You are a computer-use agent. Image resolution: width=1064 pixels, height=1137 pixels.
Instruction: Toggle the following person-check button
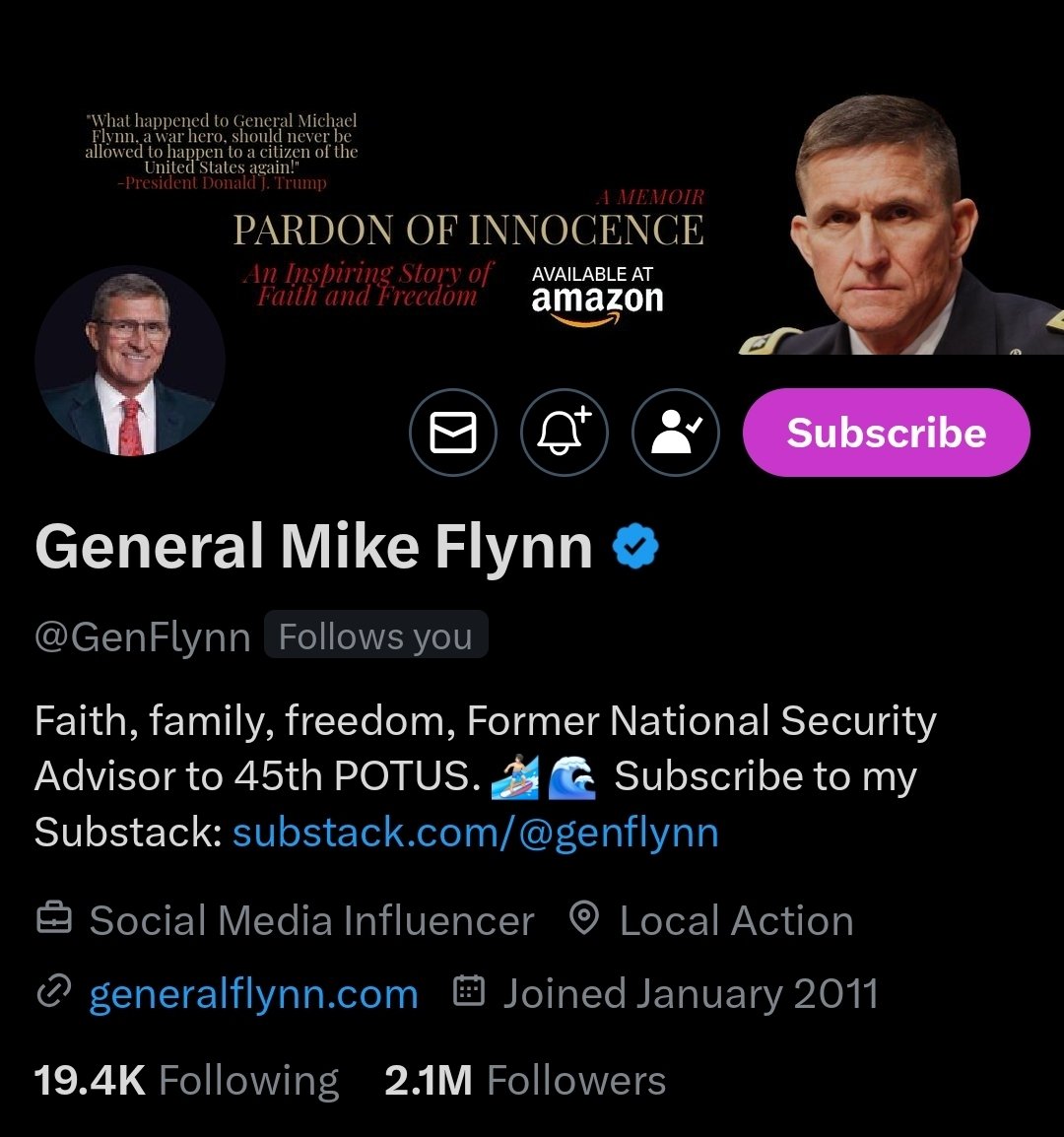676,433
